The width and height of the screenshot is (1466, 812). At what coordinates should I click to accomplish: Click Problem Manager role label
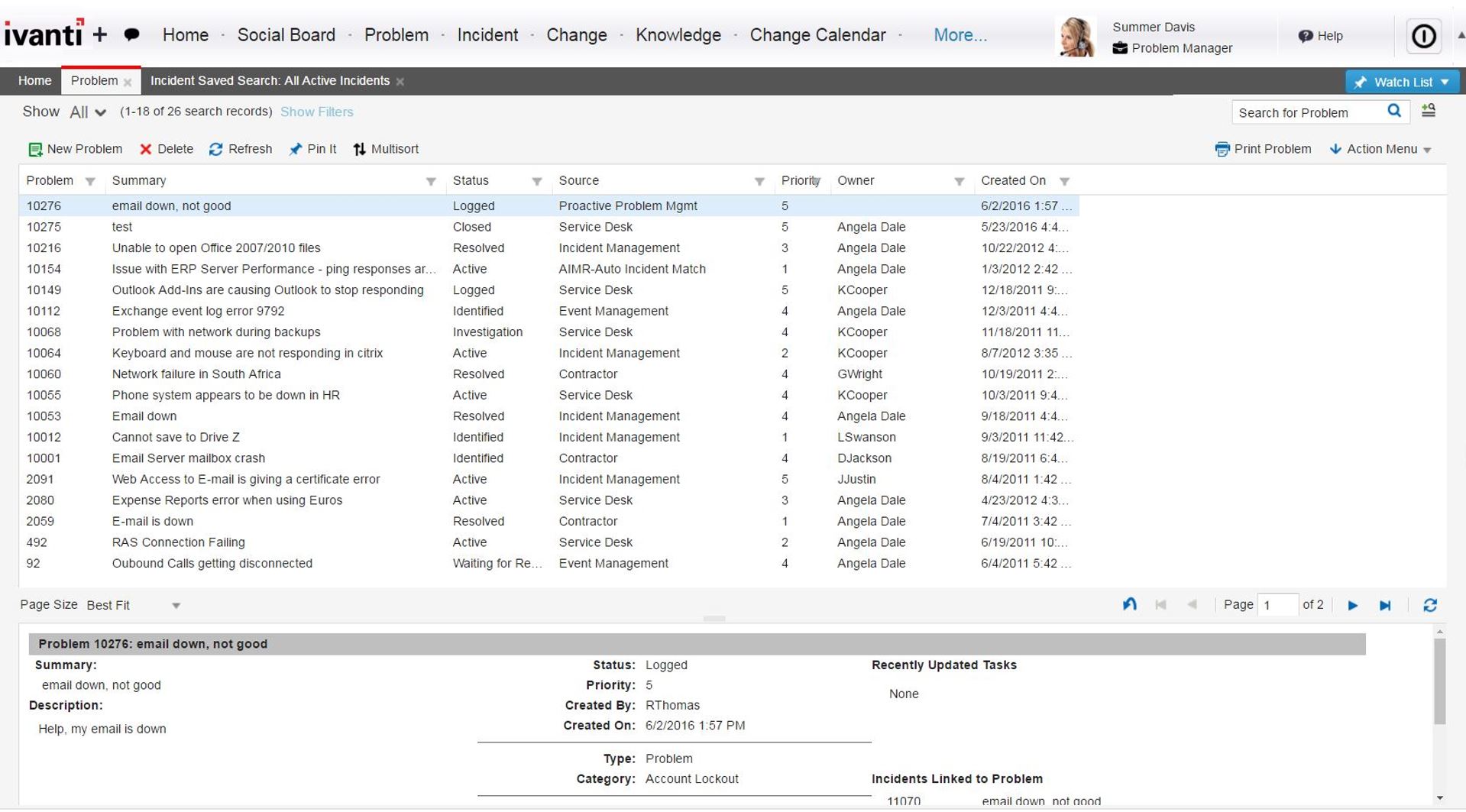(x=1182, y=48)
